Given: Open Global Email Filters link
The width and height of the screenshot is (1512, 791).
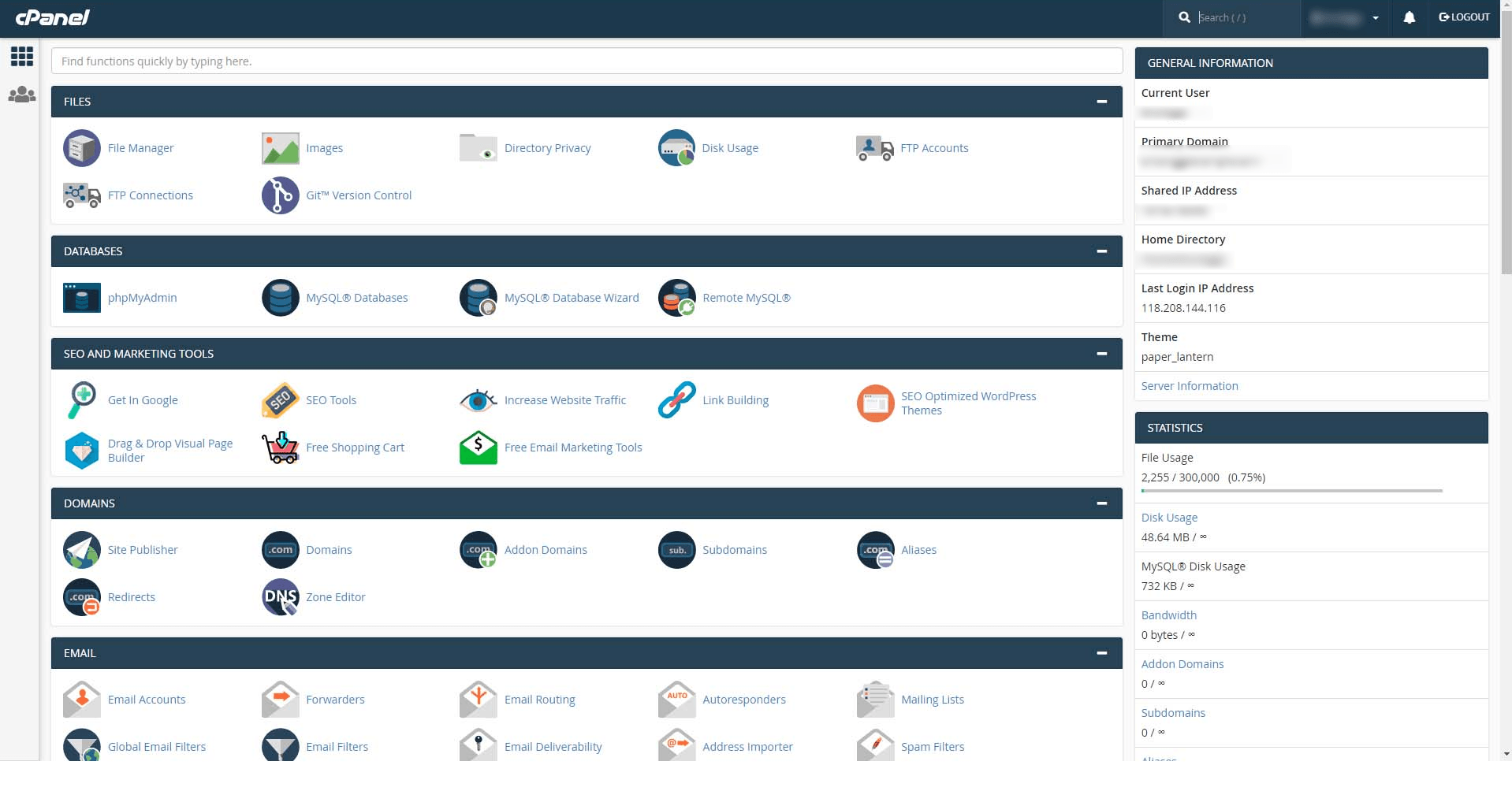Looking at the screenshot, I should click(157, 747).
